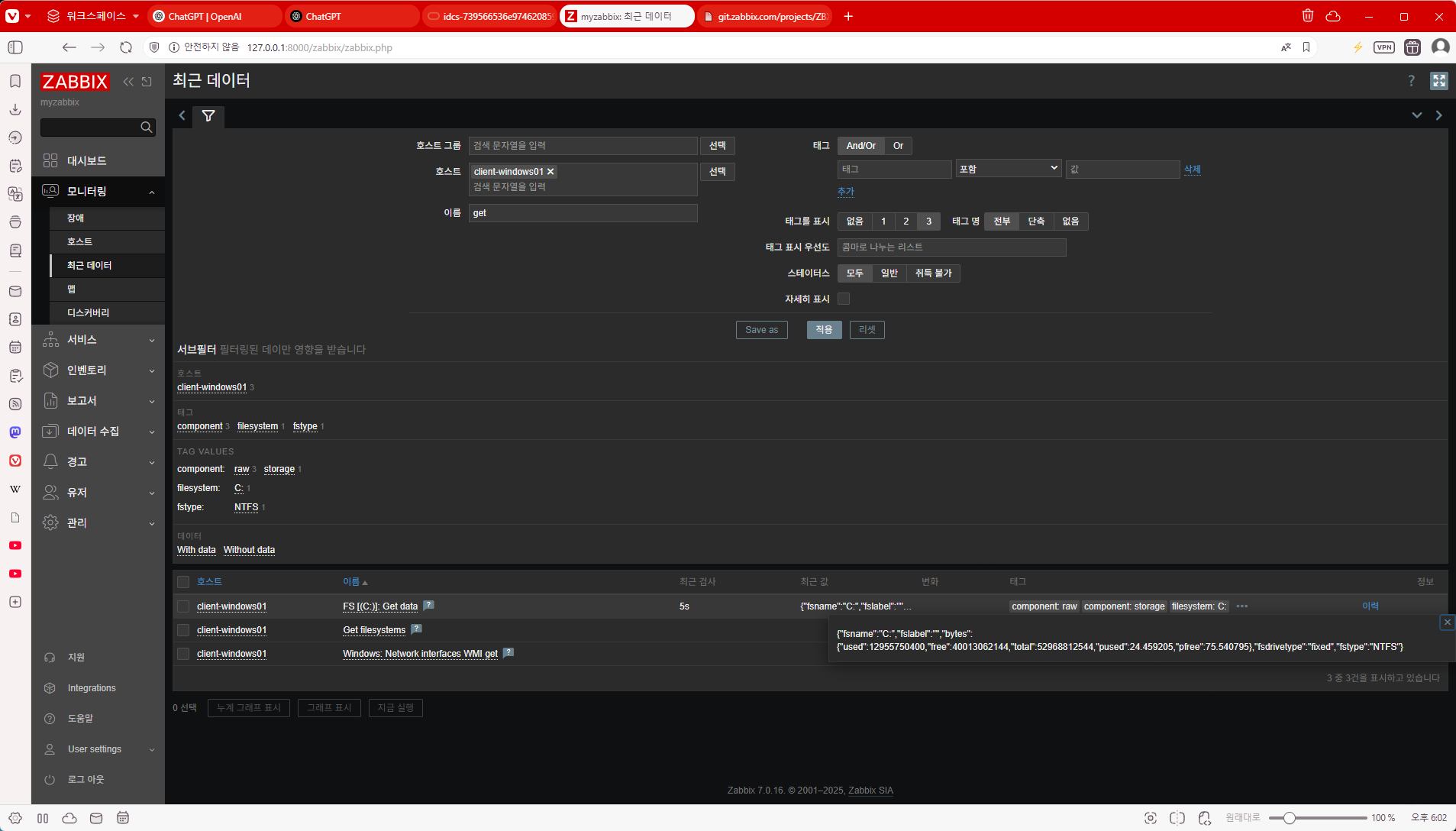1456x831 pixels.
Task: Set state filter to unsupported
Action: pyautogui.click(x=933, y=273)
